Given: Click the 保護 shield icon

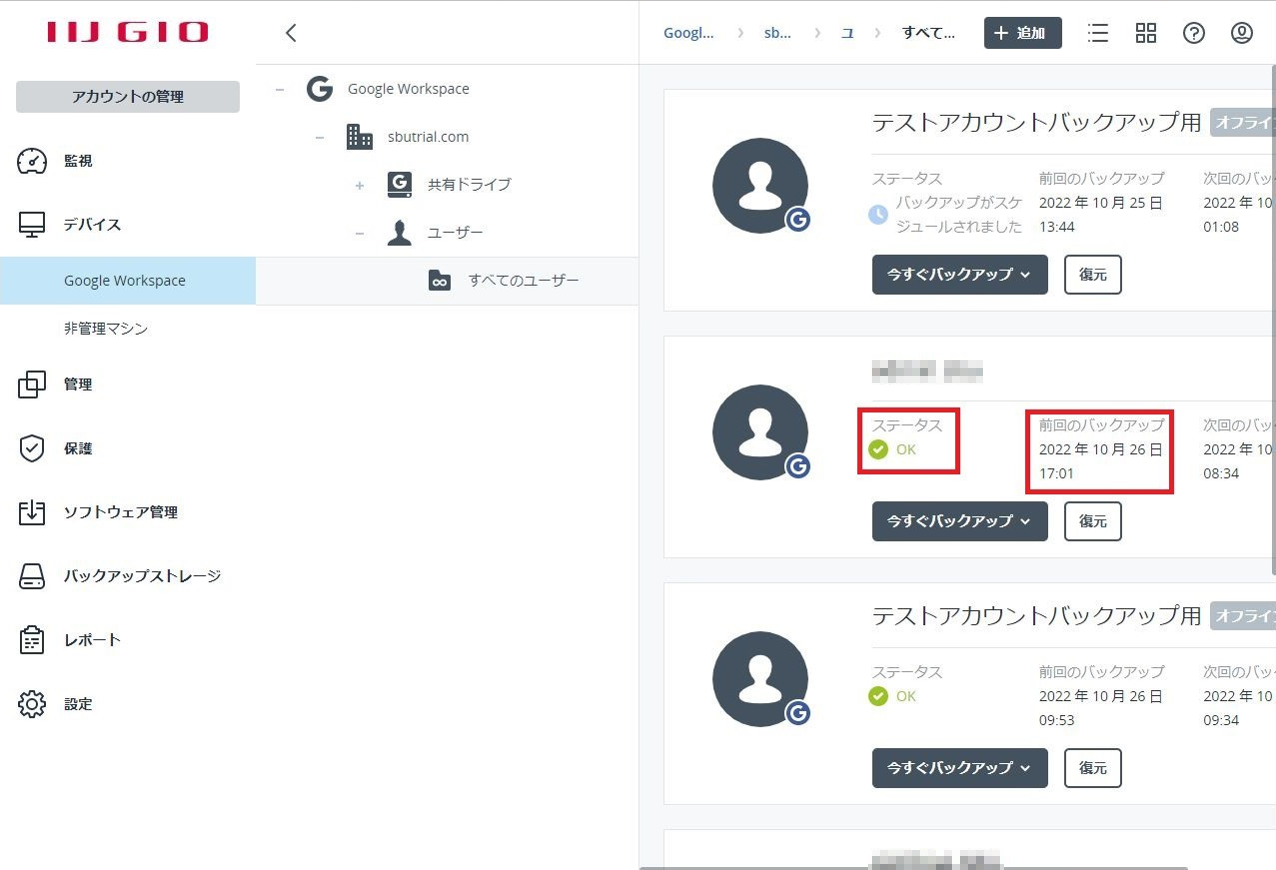Looking at the screenshot, I should pyautogui.click(x=32, y=449).
